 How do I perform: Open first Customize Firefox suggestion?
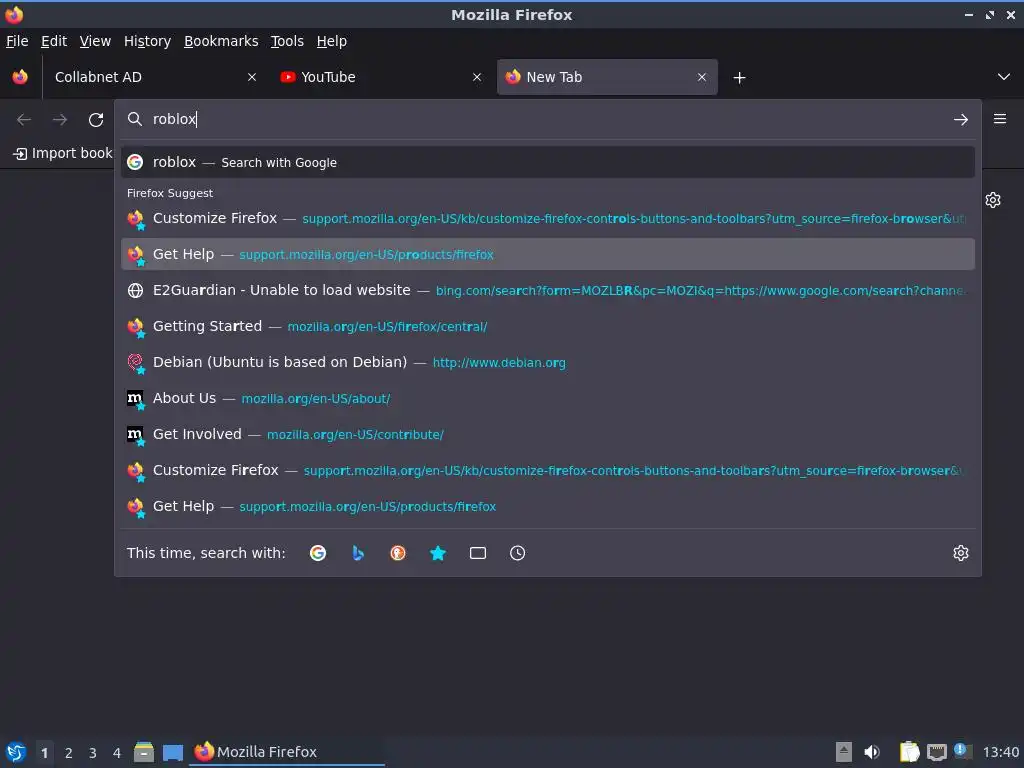[x=547, y=218]
